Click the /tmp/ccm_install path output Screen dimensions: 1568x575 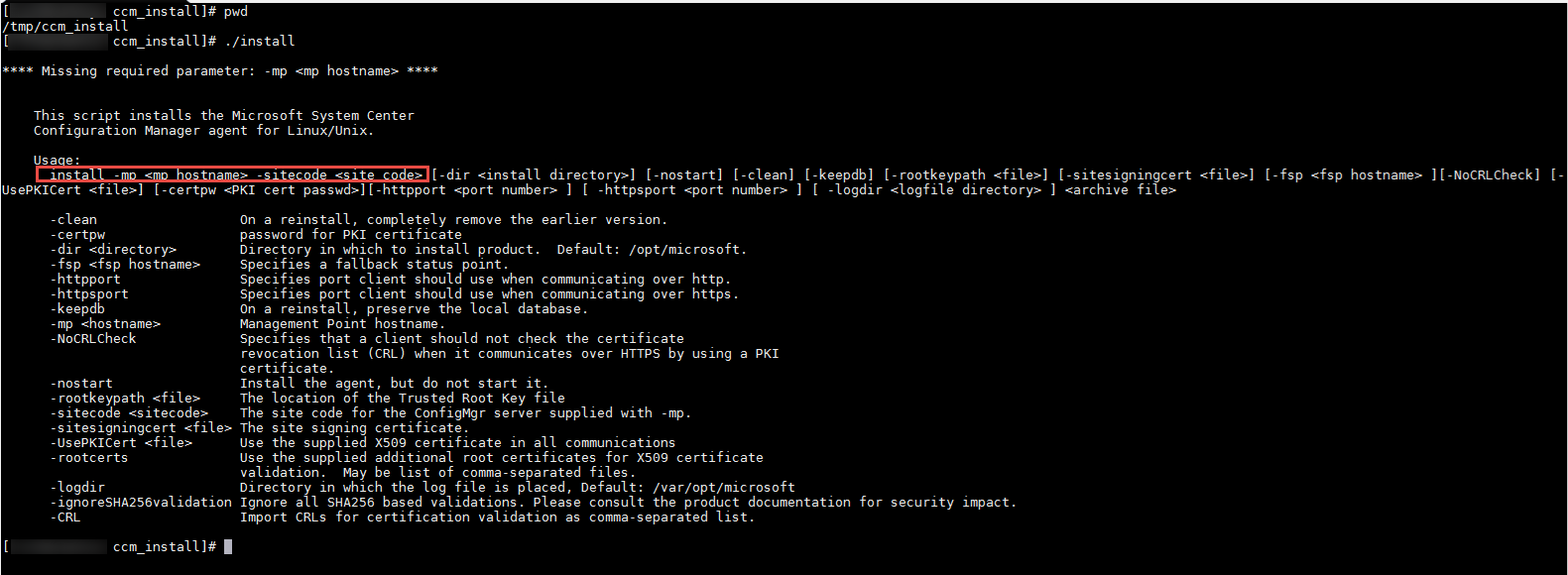[65, 27]
